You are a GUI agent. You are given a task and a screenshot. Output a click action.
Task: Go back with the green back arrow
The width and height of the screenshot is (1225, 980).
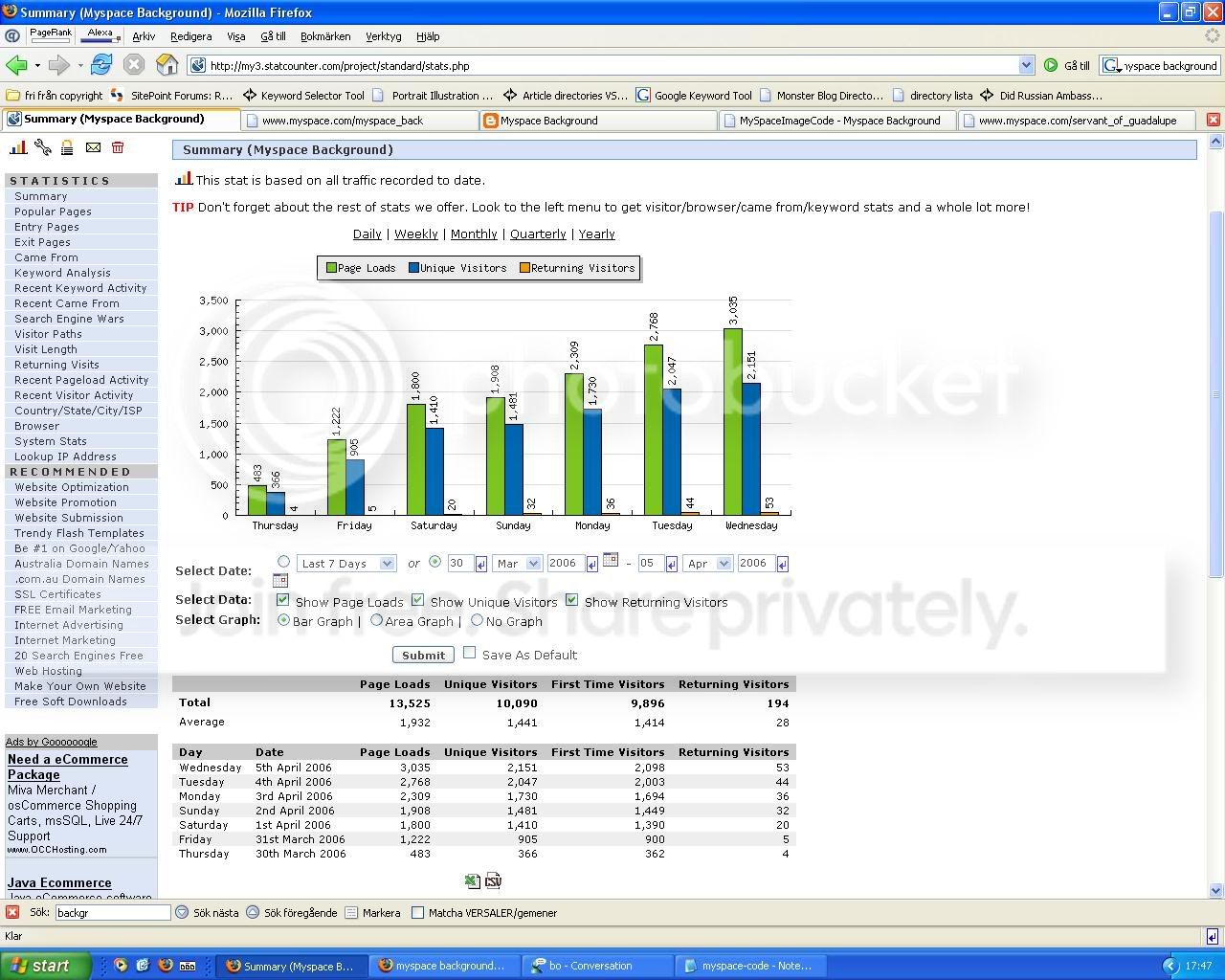pyautogui.click(x=16, y=65)
